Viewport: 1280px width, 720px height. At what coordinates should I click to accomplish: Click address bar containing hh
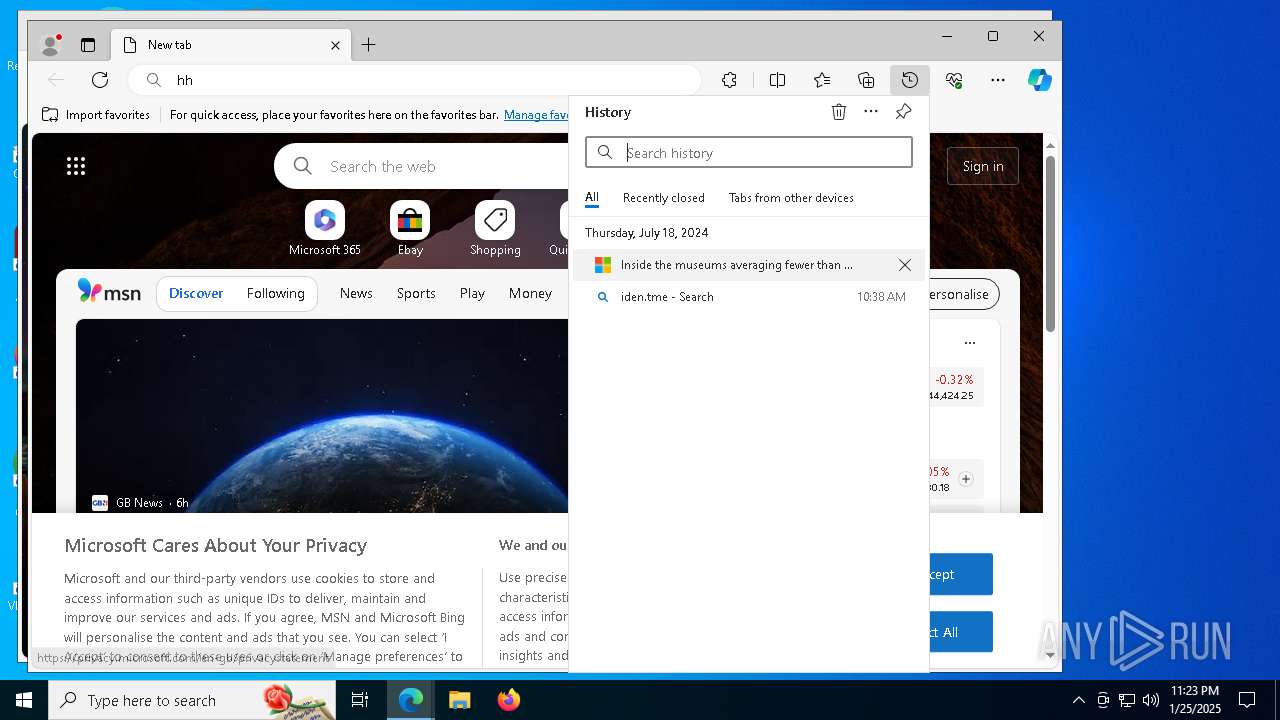point(414,80)
